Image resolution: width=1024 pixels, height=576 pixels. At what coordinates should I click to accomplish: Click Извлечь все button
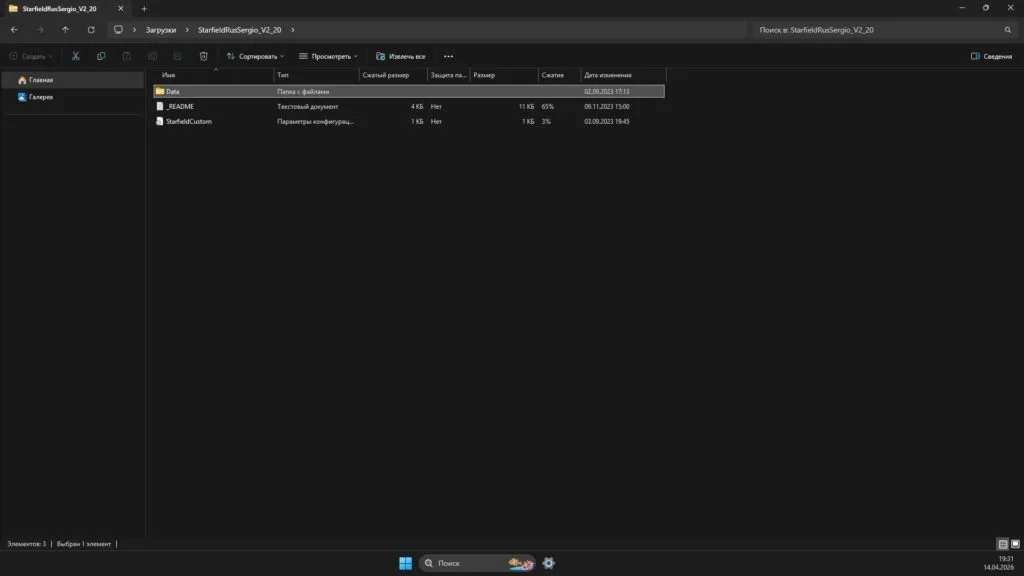click(401, 56)
